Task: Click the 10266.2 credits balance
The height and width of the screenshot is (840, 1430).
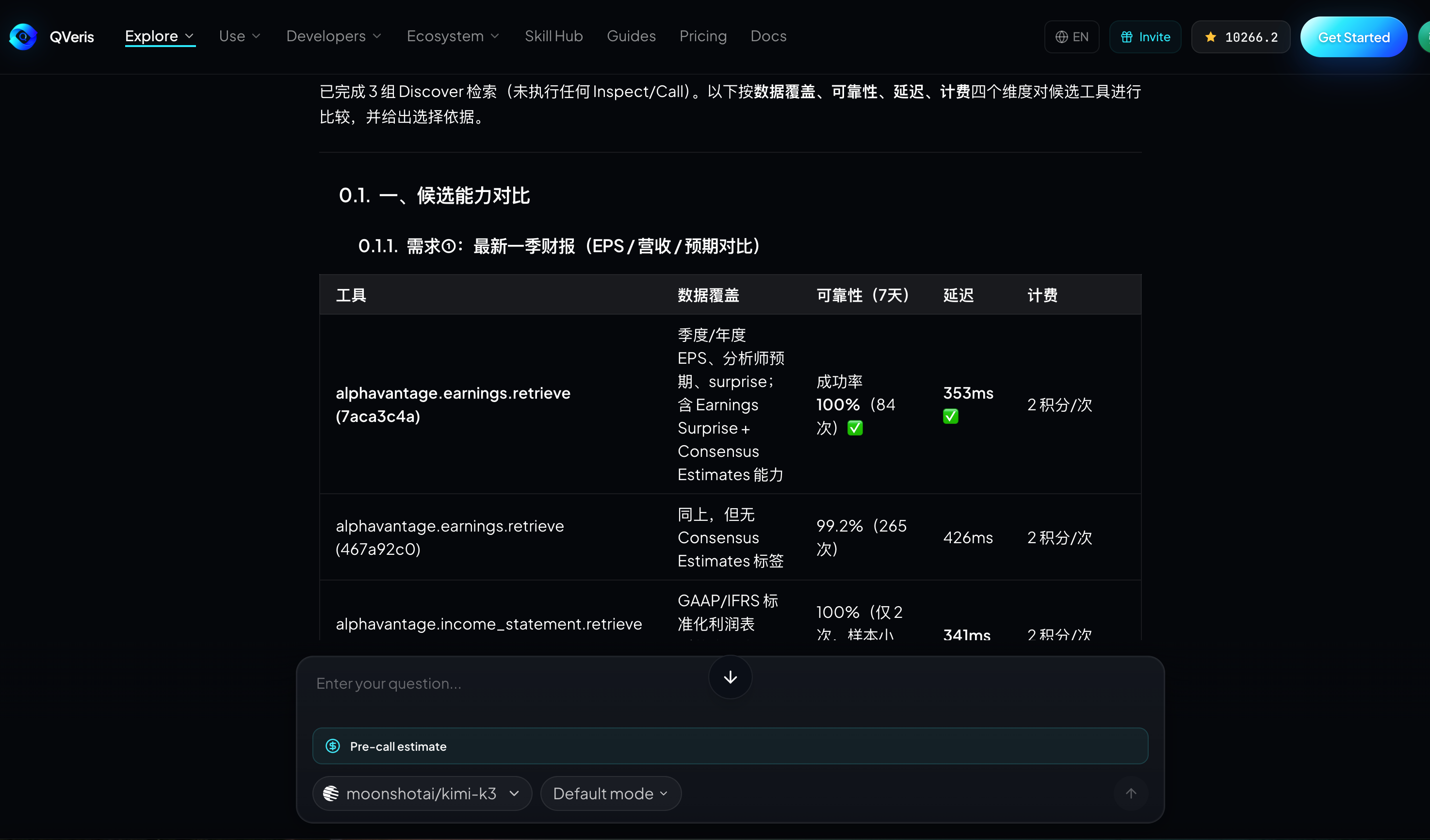Action: click(1240, 37)
